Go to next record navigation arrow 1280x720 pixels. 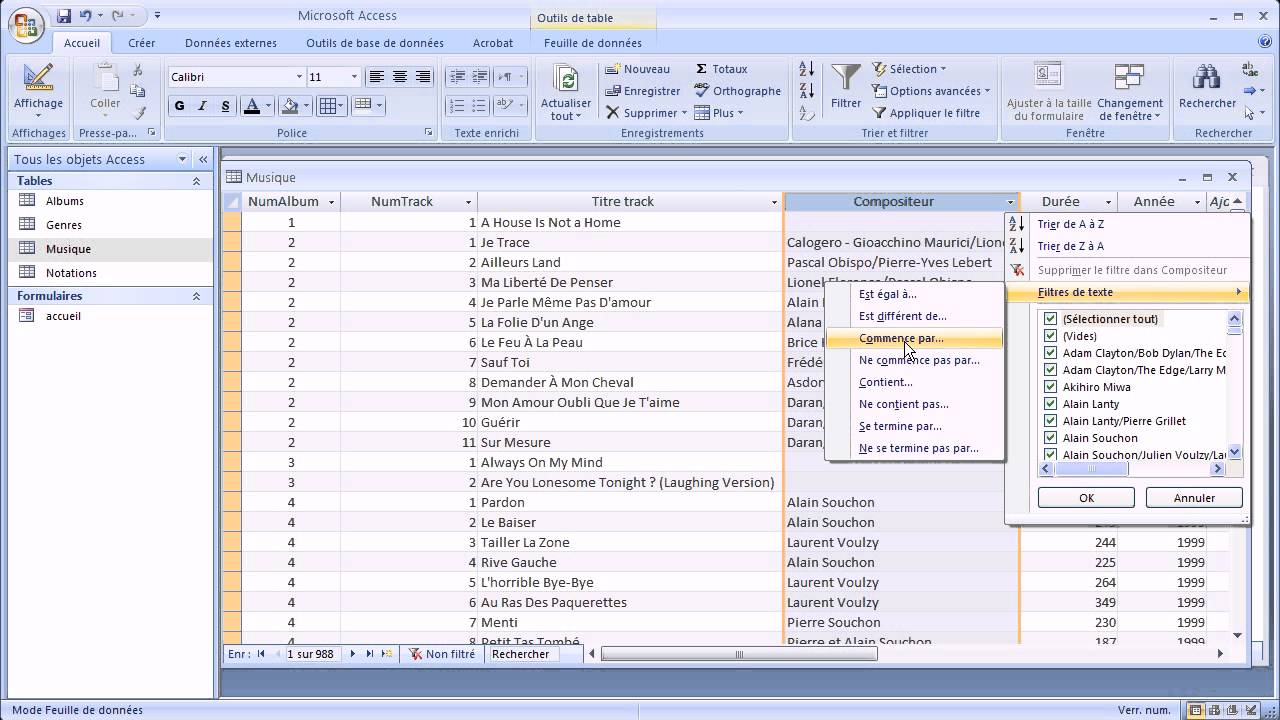[353, 654]
